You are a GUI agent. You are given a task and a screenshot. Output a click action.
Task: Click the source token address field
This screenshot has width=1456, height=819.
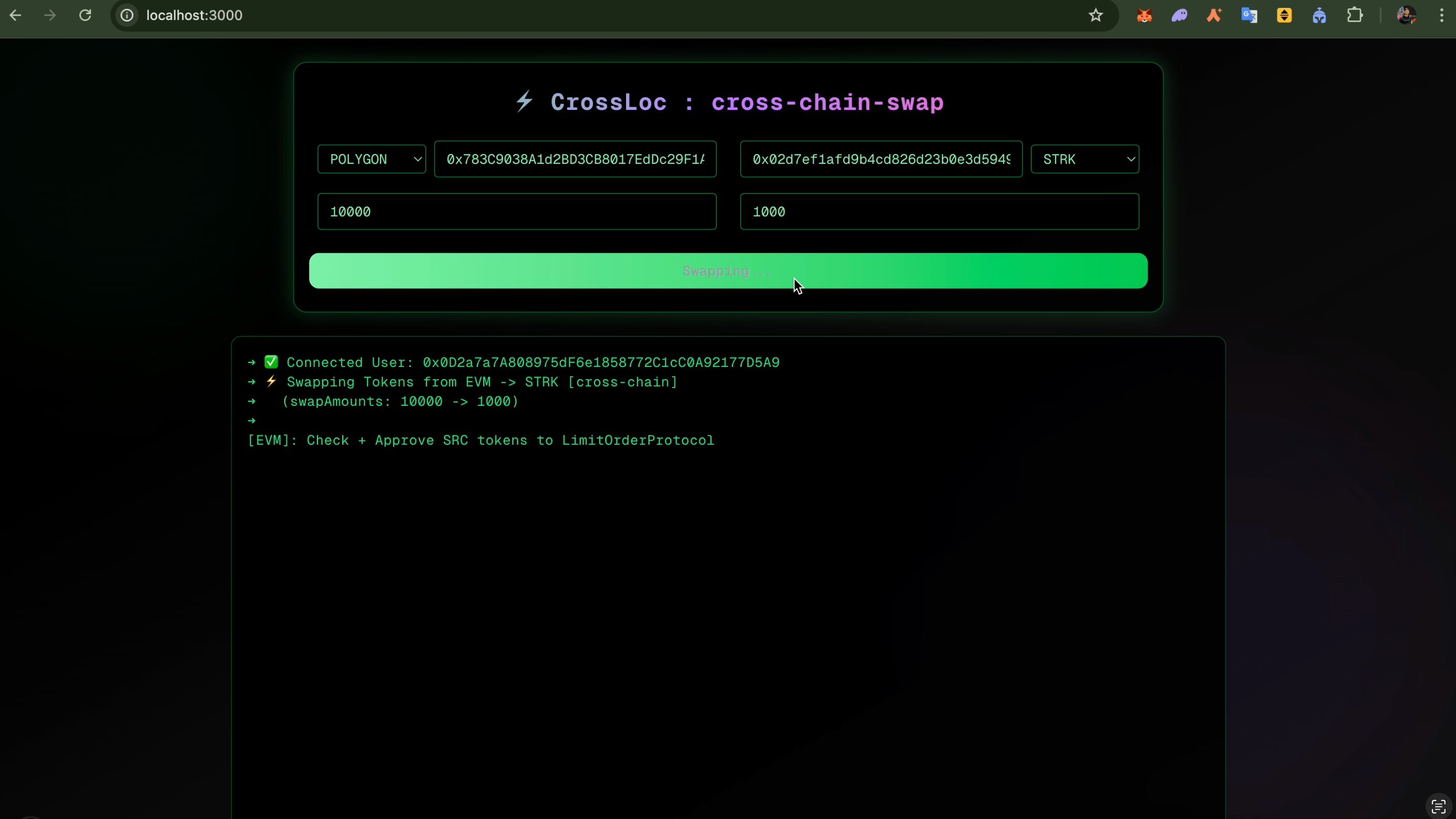pos(575,159)
